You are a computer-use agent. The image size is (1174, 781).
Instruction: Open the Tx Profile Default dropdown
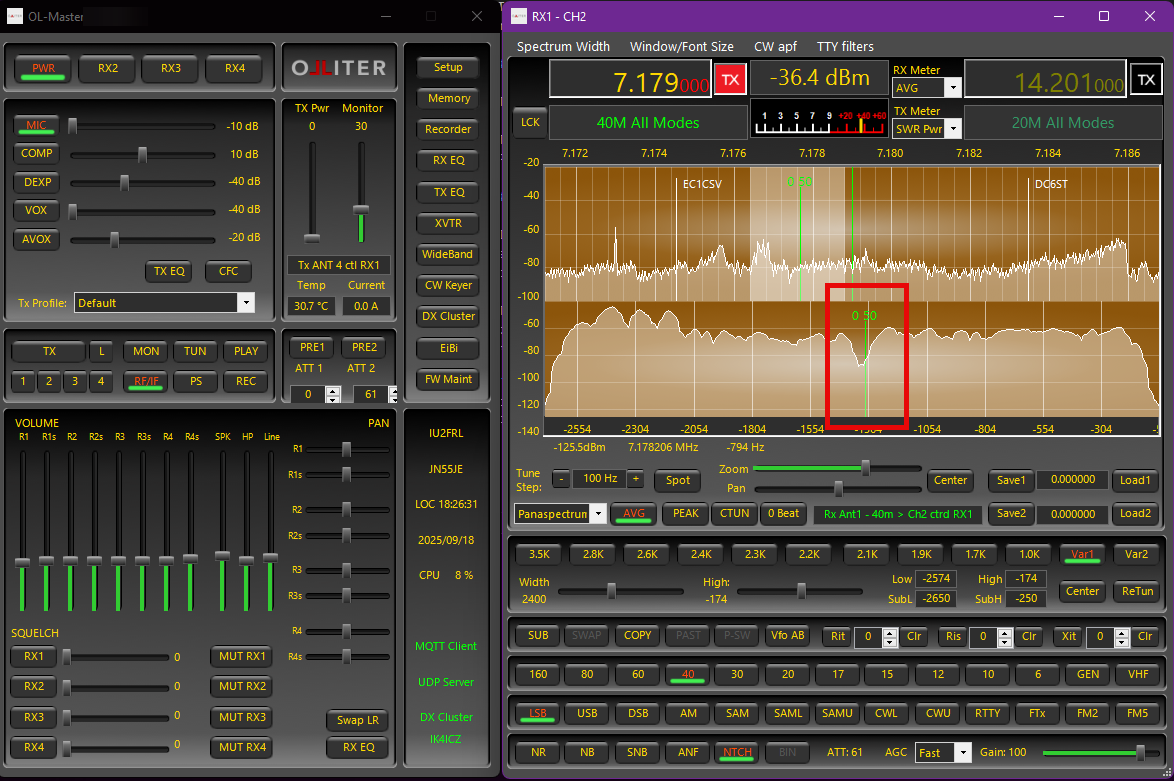point(245,303)
